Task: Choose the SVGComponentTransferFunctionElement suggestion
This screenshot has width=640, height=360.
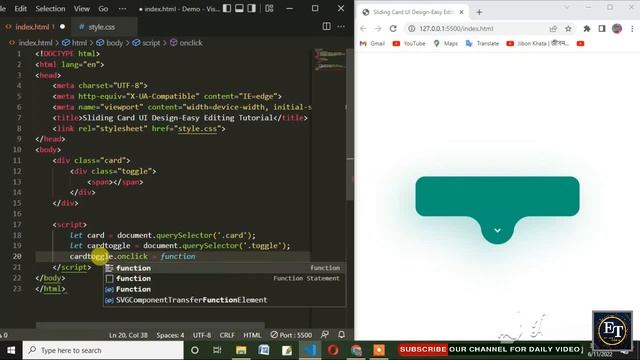Action: pos(224,300)
